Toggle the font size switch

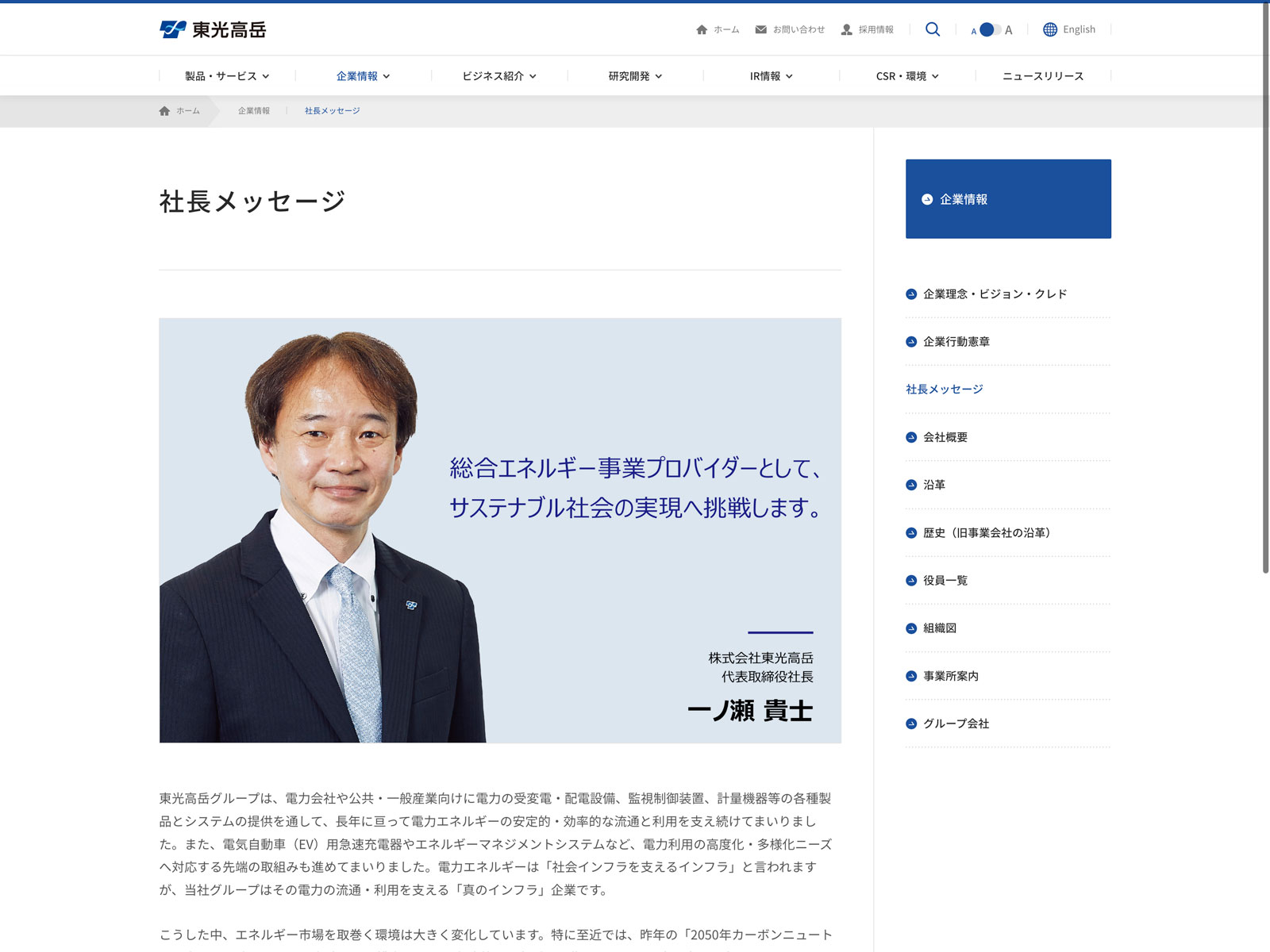990,29
